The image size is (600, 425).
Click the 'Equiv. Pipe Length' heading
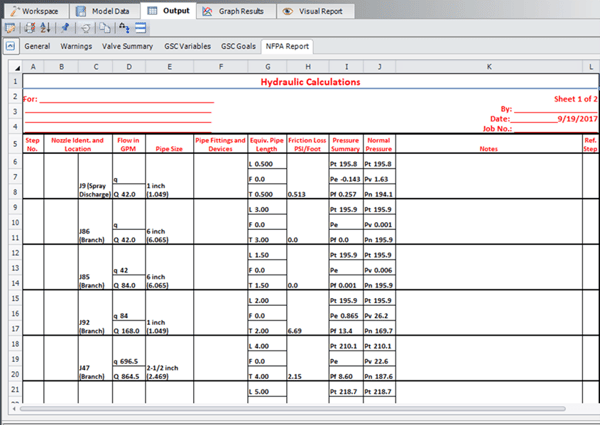point(267,144)
